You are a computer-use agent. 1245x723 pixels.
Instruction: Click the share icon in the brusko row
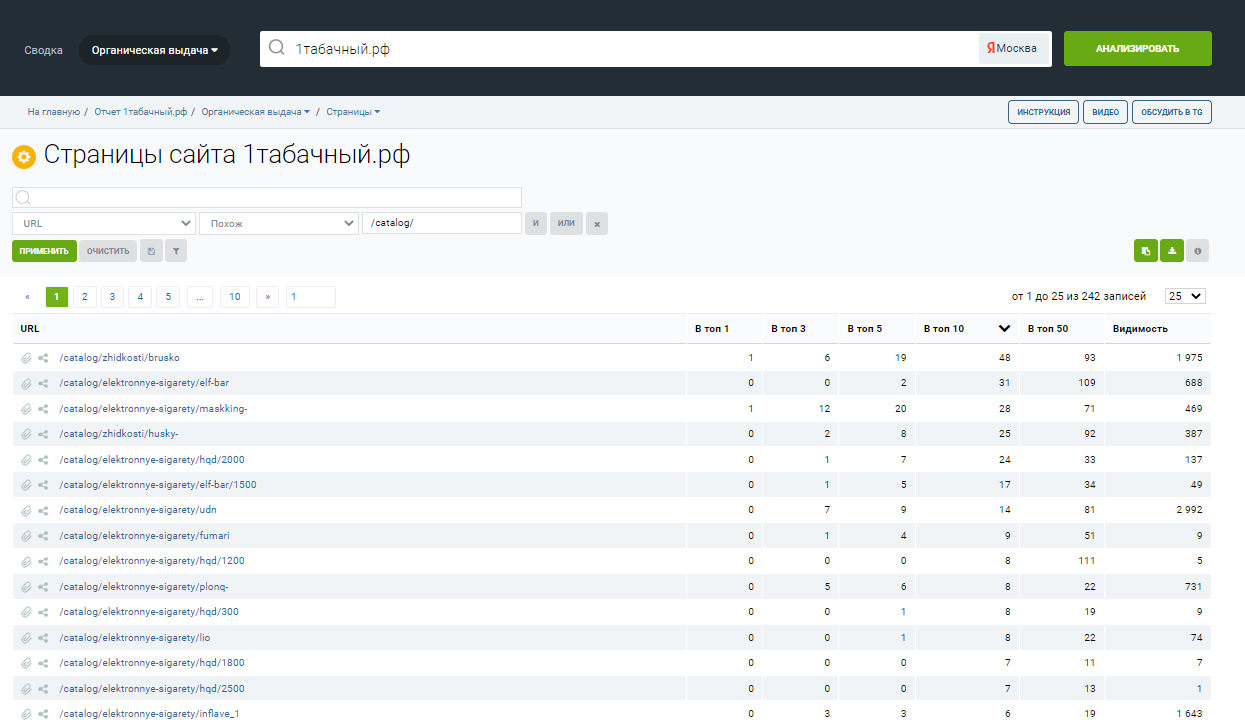coord(44,358)
